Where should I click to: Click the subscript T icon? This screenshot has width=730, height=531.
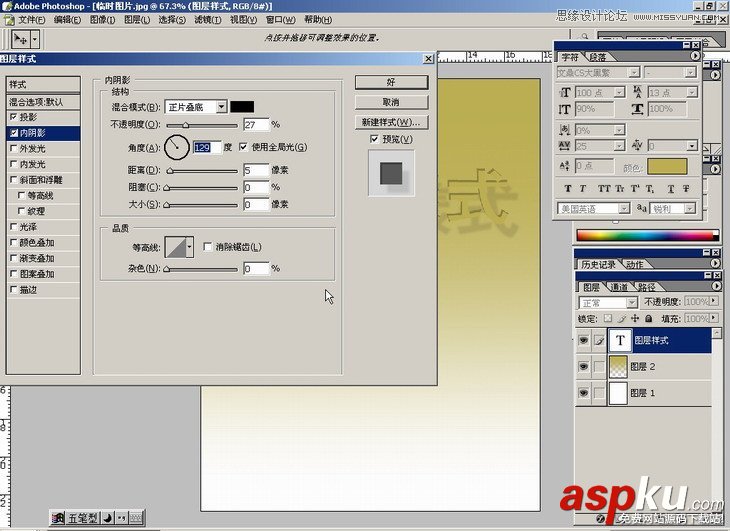point(650,188)
